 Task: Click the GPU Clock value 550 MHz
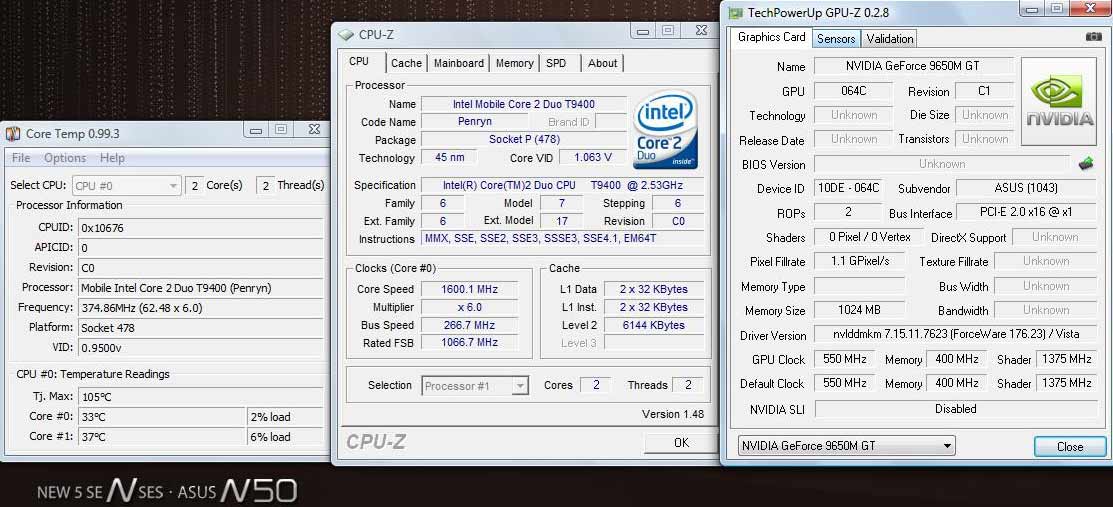(x=845, y=359)
